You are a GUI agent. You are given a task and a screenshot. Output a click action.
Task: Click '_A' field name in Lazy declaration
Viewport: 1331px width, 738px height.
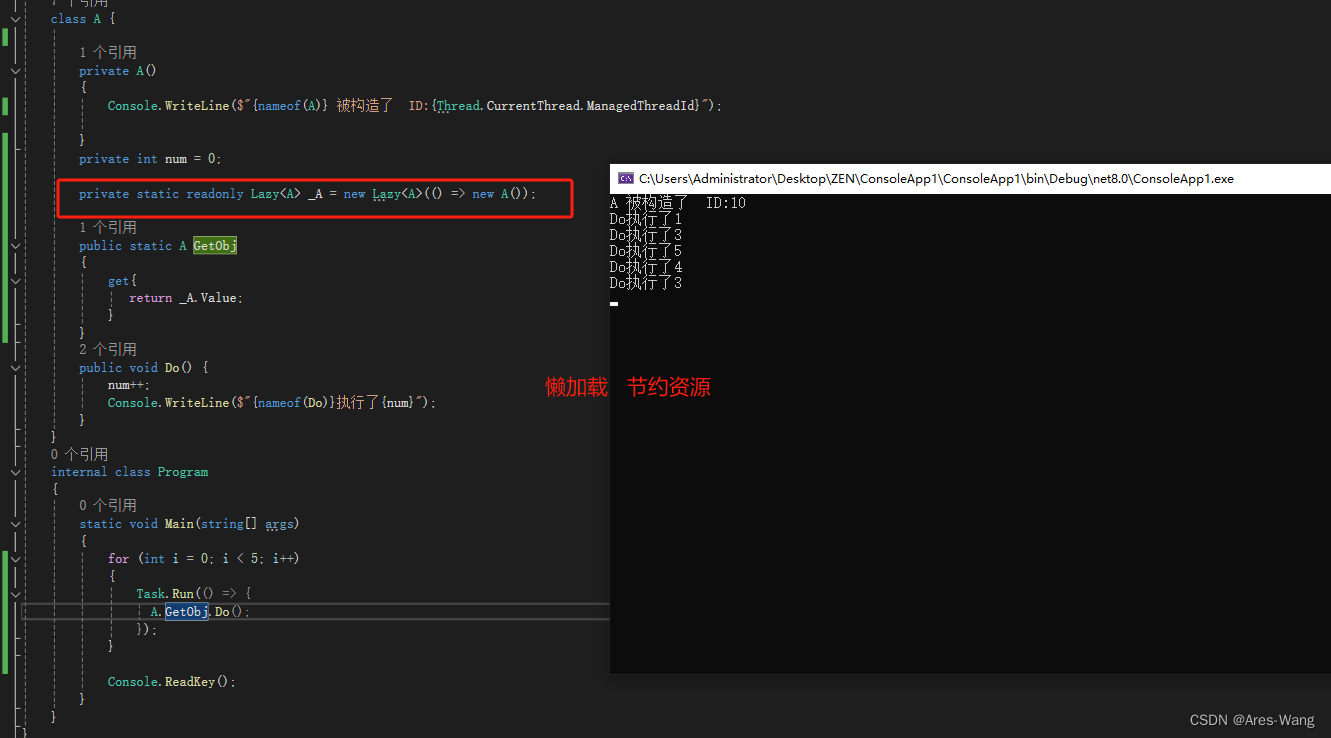click(315, 194)
